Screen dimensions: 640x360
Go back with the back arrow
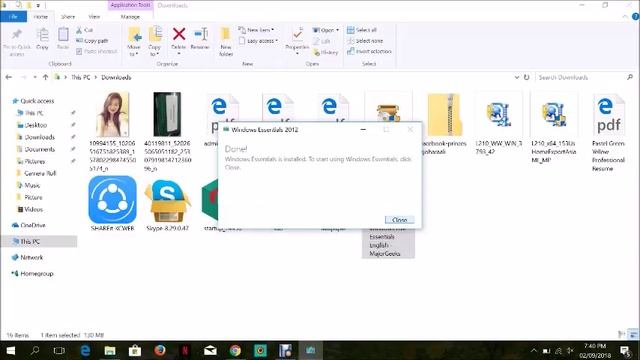click(x=9, y=77)
